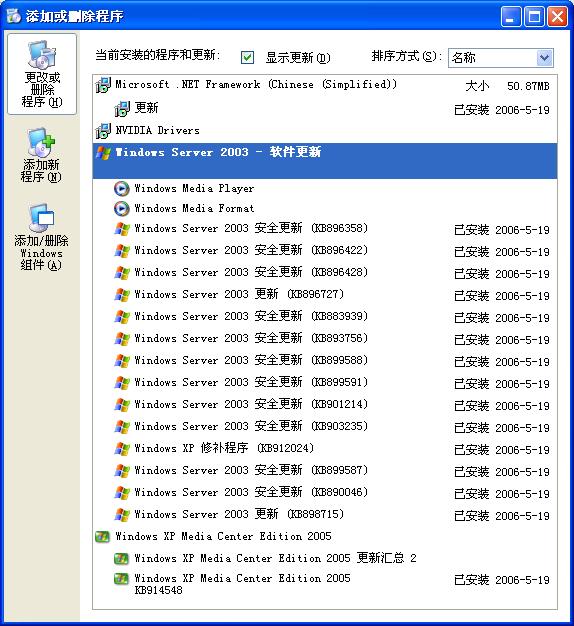Click the 添加或删除程序 title bar icon
Screen dimensions: 574x626
pyautogui.click(x=14, y=16)
